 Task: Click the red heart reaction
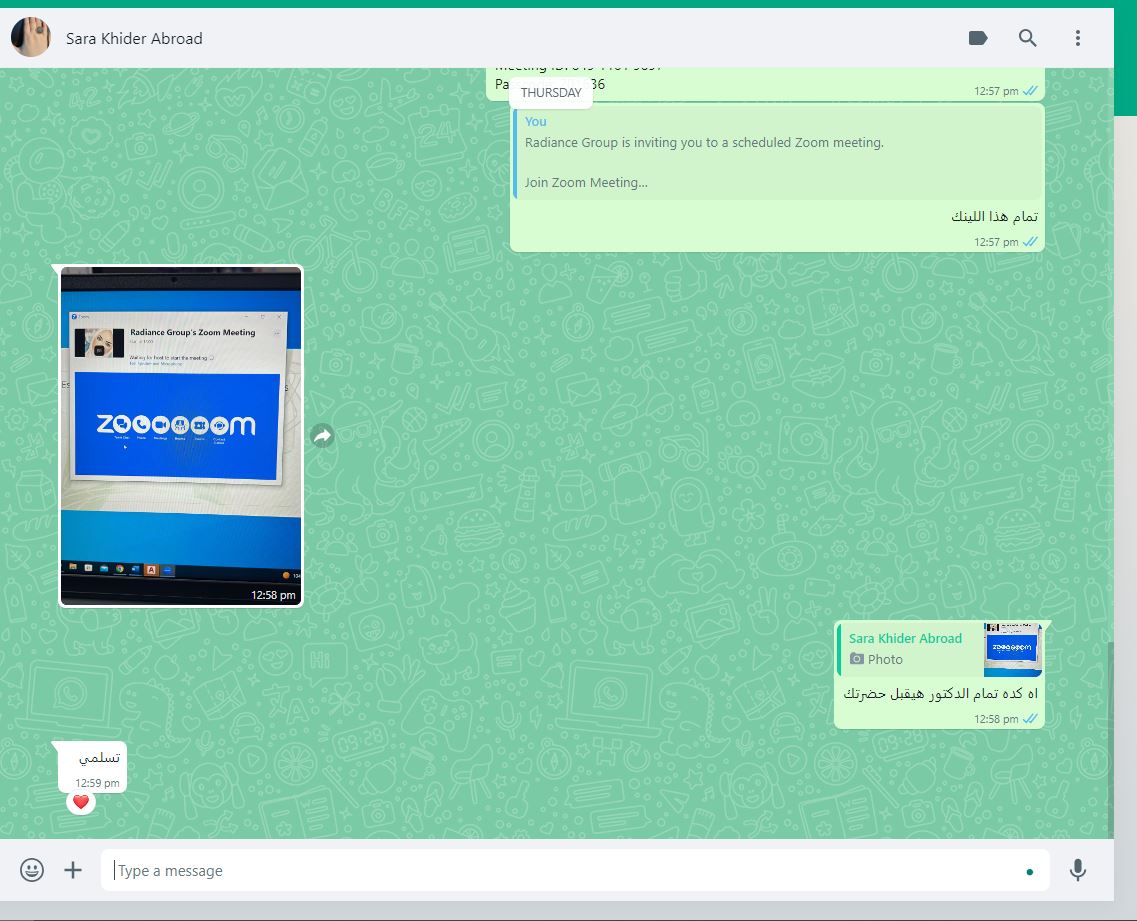tap(80, 802)
